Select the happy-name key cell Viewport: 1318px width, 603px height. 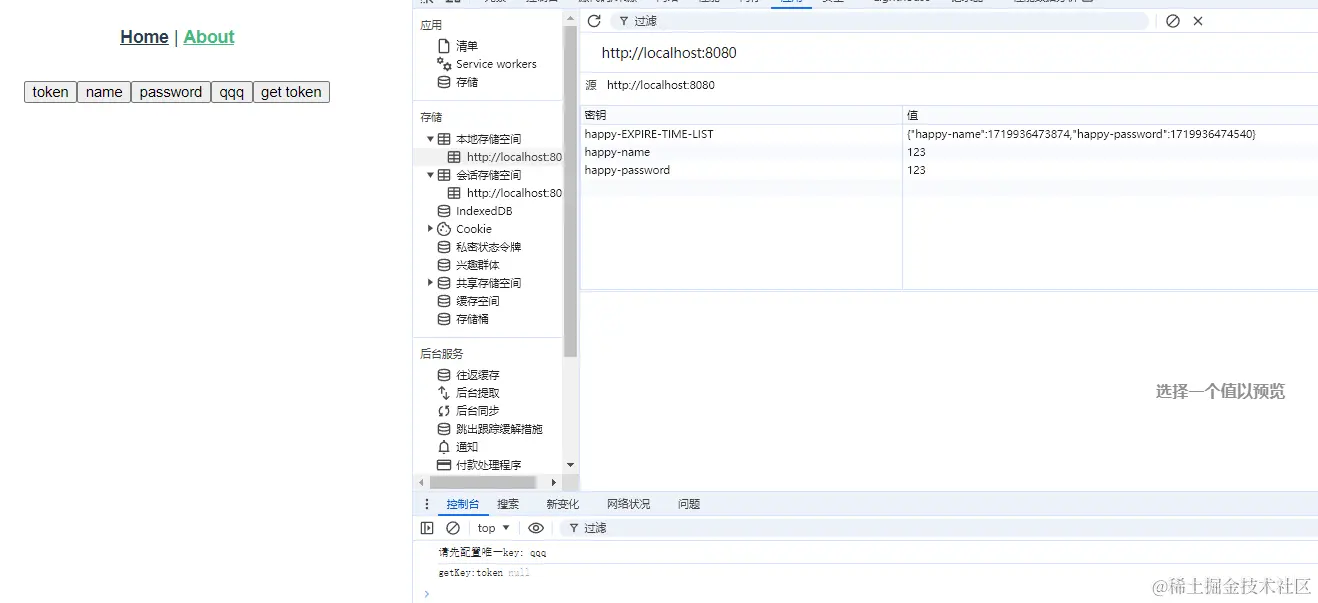pos(741,152)
